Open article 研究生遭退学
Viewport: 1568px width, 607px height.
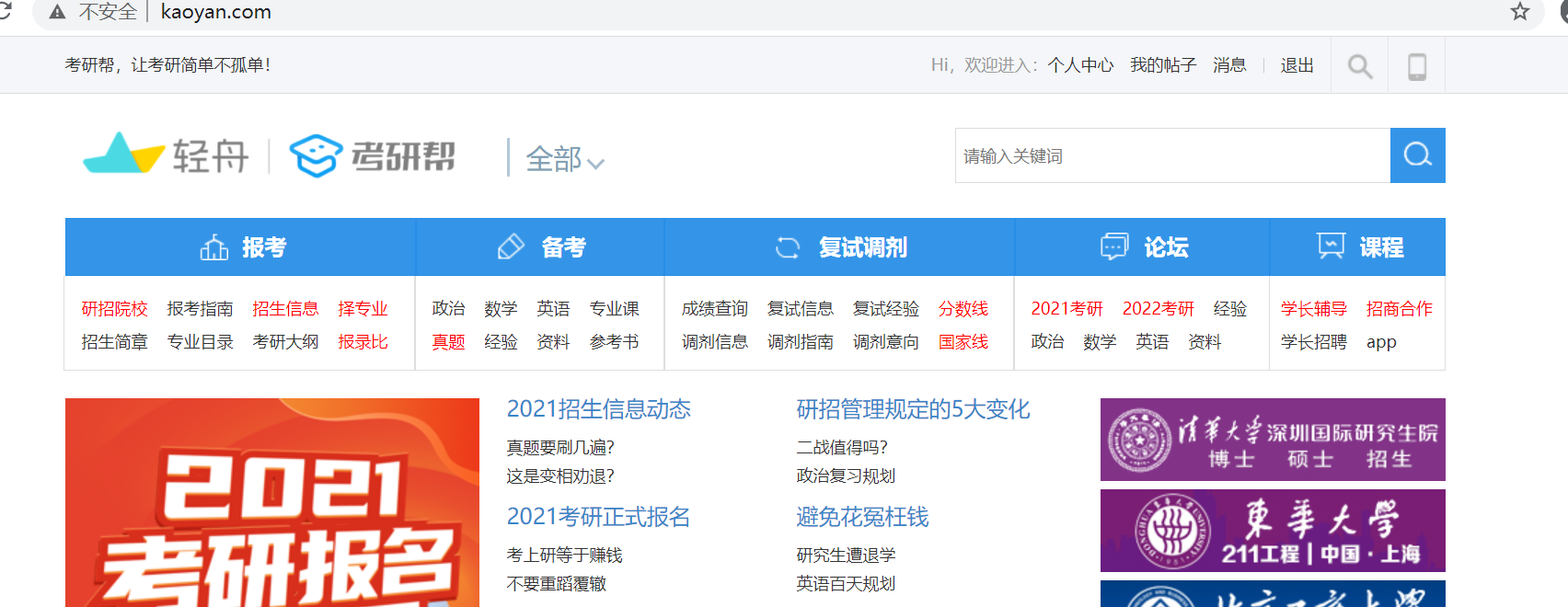[x=846, y=555]
